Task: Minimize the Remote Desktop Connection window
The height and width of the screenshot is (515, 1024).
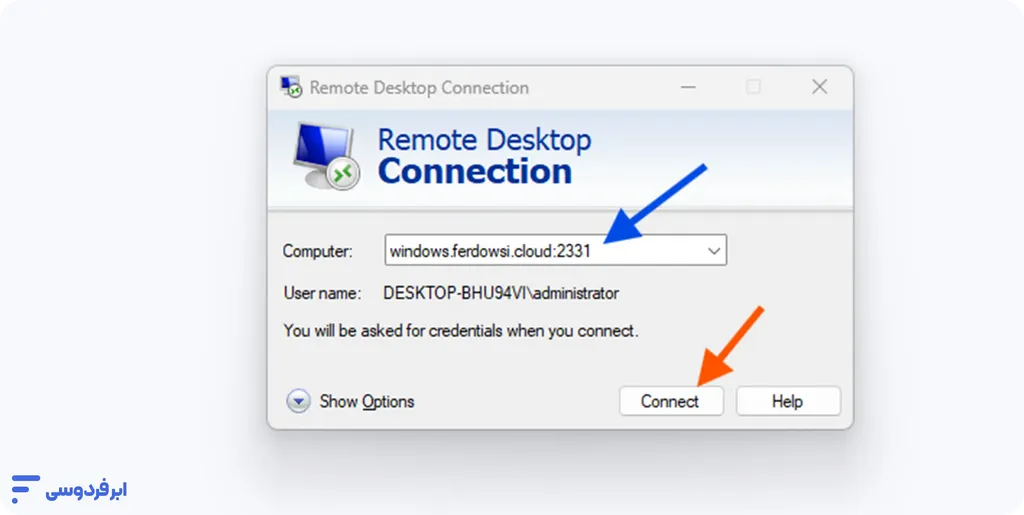Action: 688,87
